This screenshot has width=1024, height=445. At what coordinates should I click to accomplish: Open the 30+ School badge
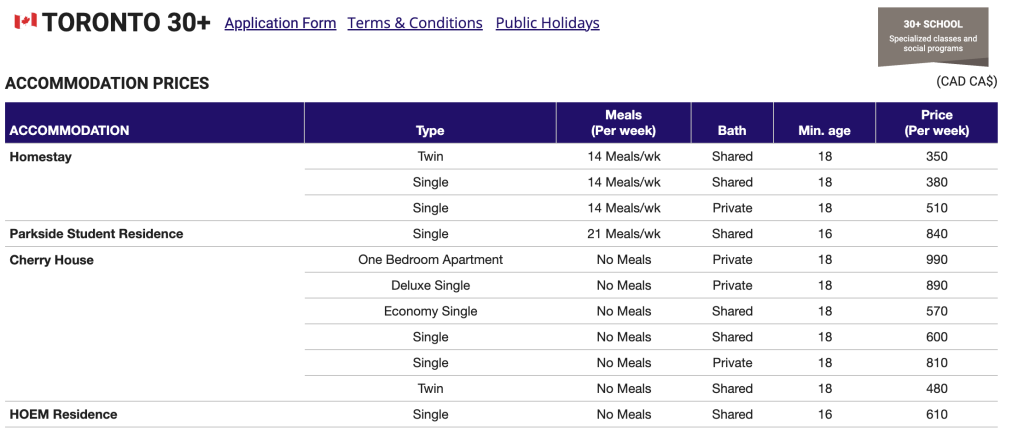pos(933,36)
